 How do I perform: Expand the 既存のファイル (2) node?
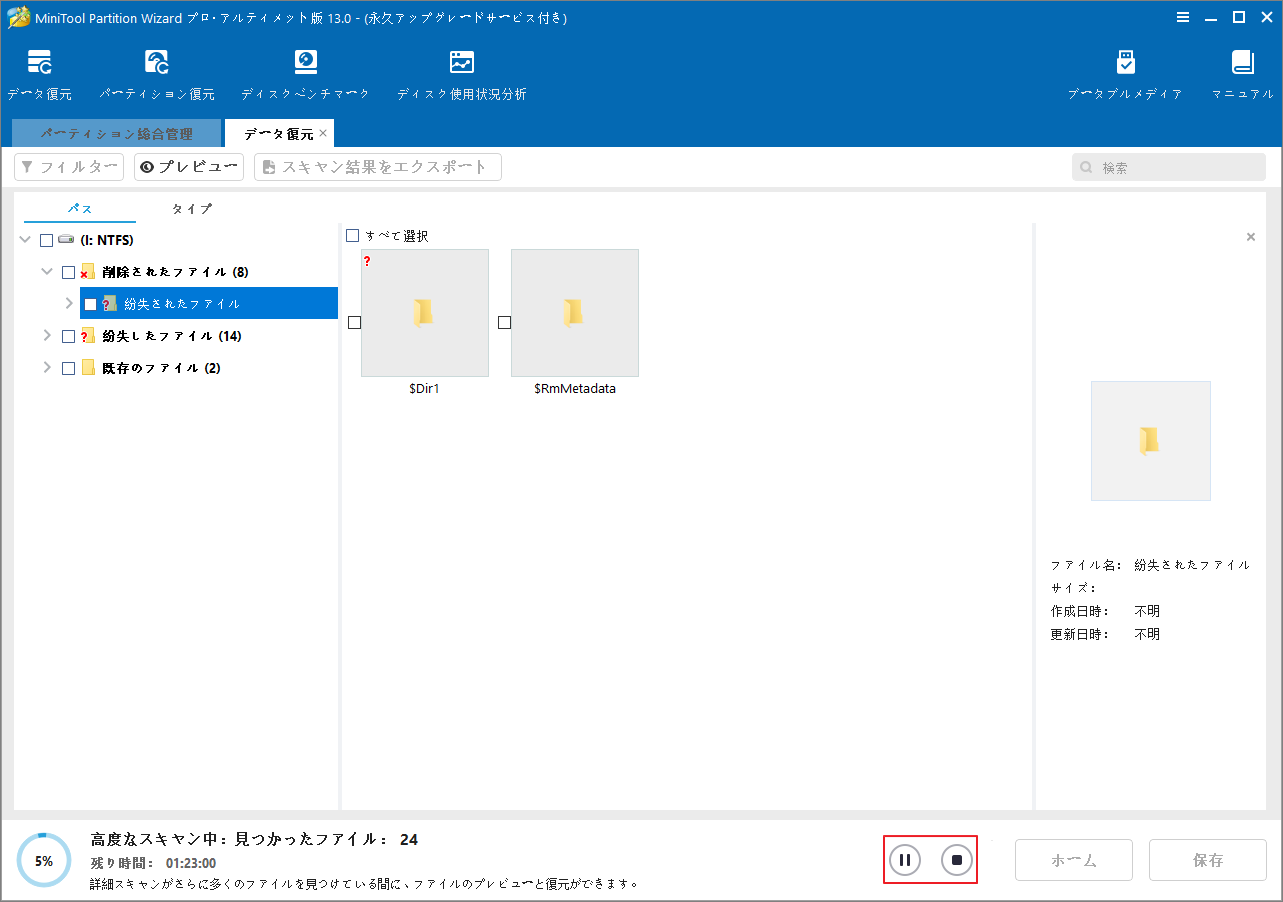coord(46,367)
